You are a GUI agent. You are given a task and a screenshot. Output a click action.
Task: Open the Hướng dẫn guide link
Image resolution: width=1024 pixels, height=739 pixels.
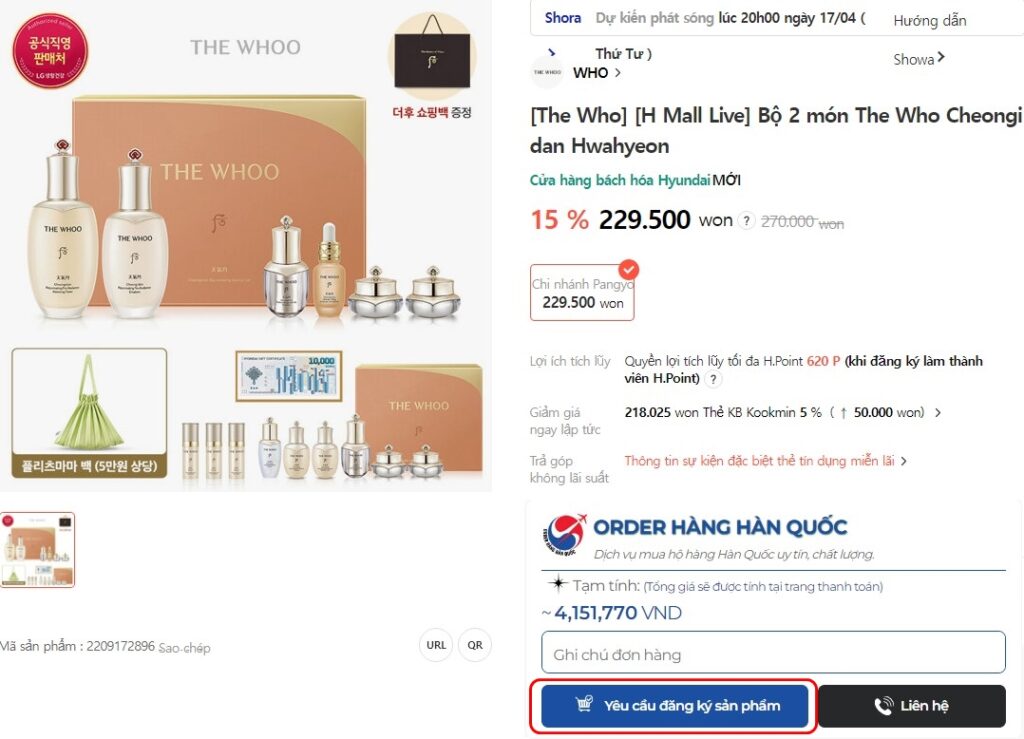pos(929,21)
